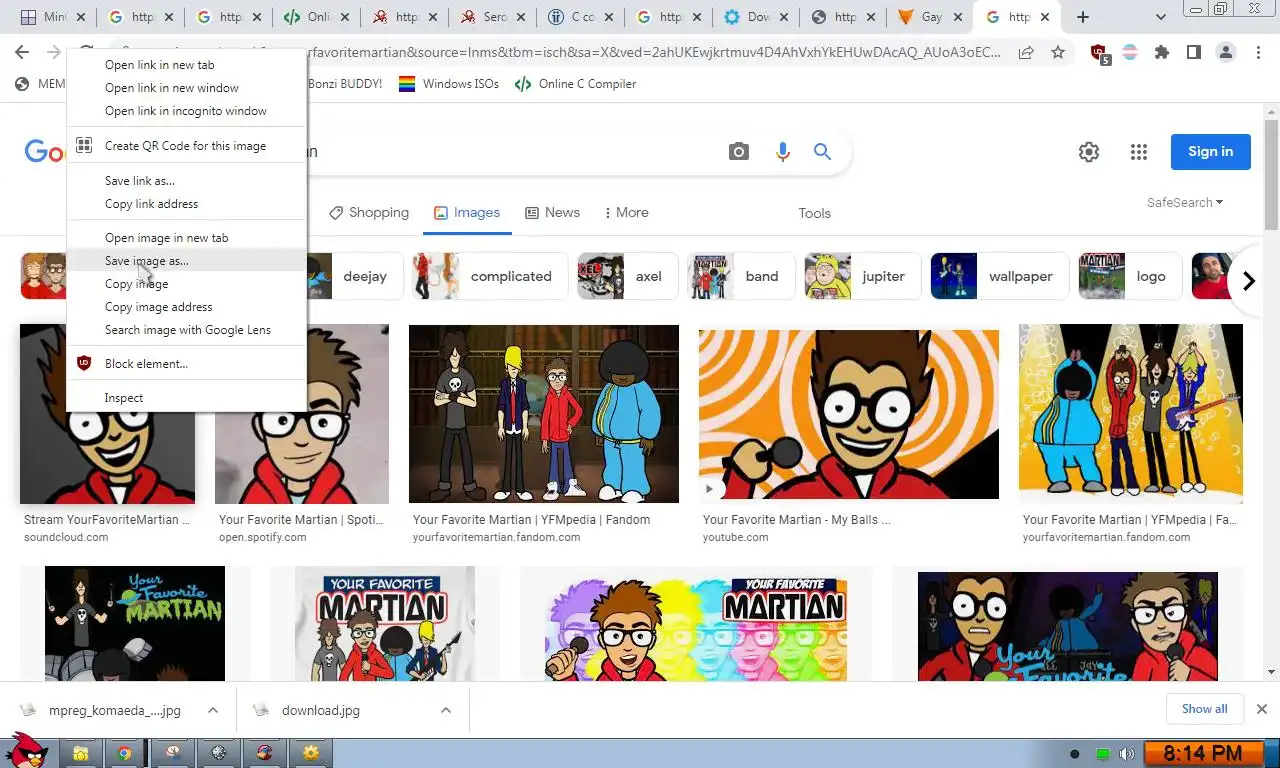Open the SafeSearch dropdown

(1185, 202)
